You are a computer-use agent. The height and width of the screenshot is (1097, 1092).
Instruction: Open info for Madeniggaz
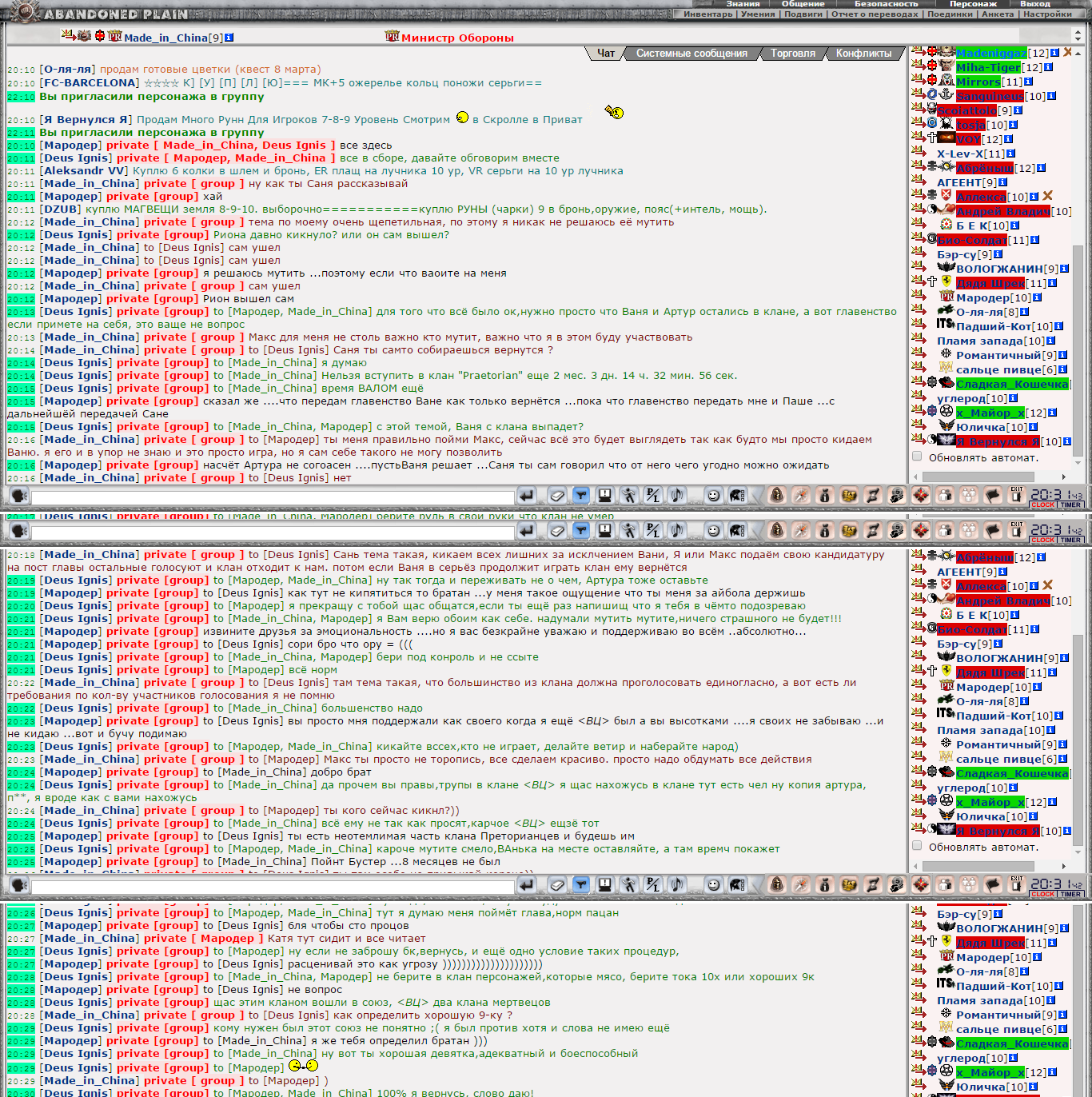[x=1054, y=53]
